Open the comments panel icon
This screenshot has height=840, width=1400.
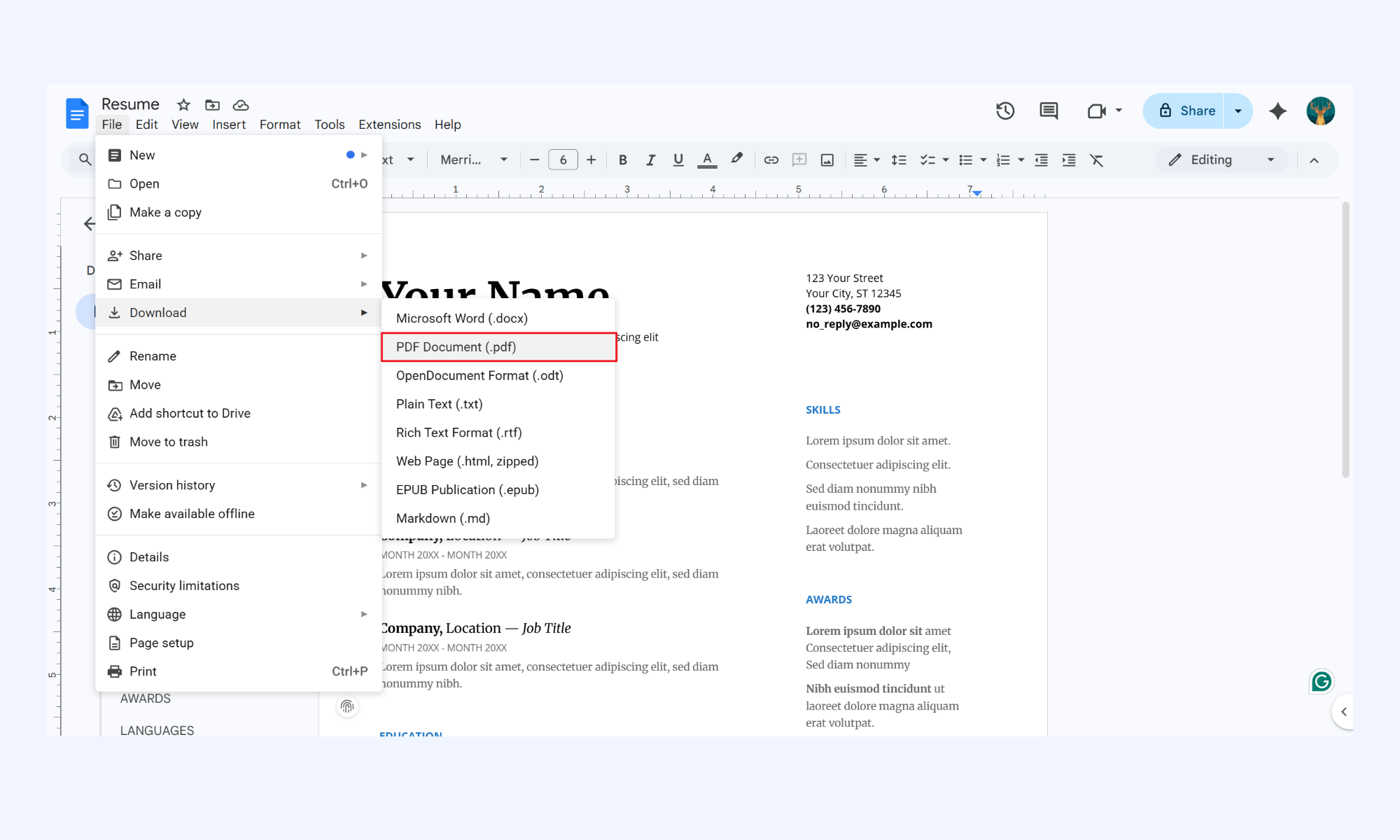click(1049, 111)
